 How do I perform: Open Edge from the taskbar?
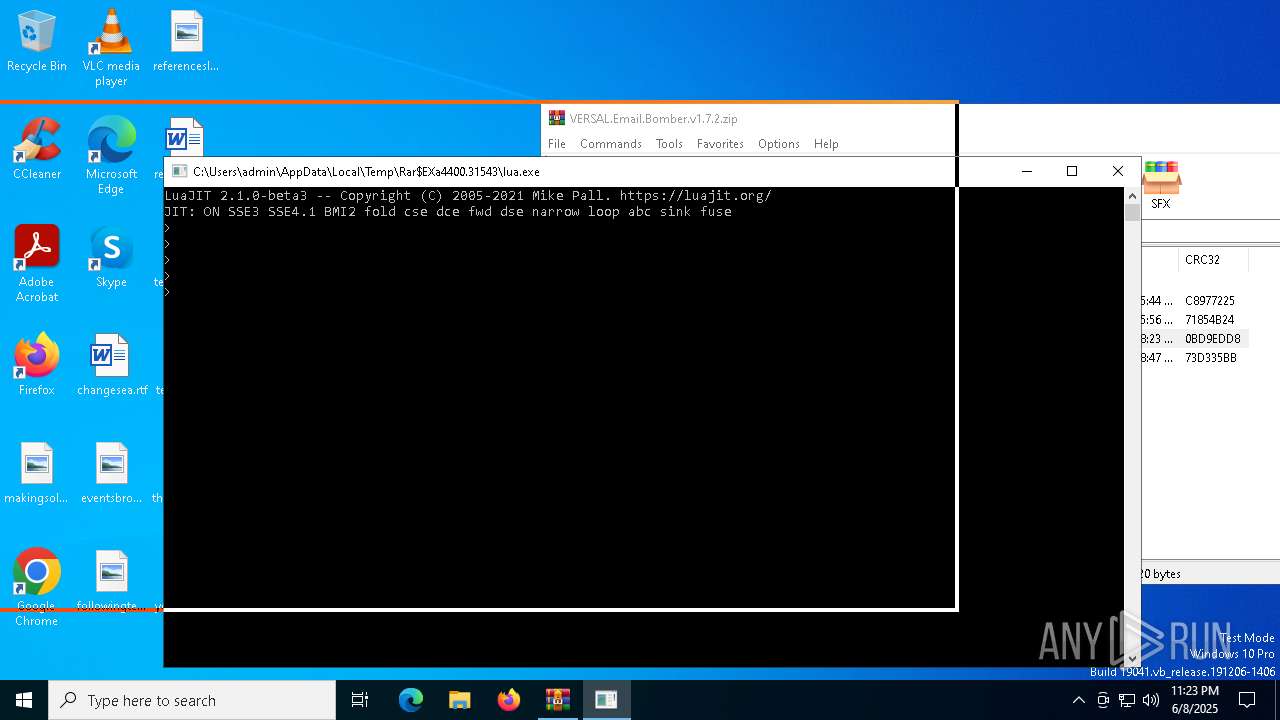[x=411, y=700]
